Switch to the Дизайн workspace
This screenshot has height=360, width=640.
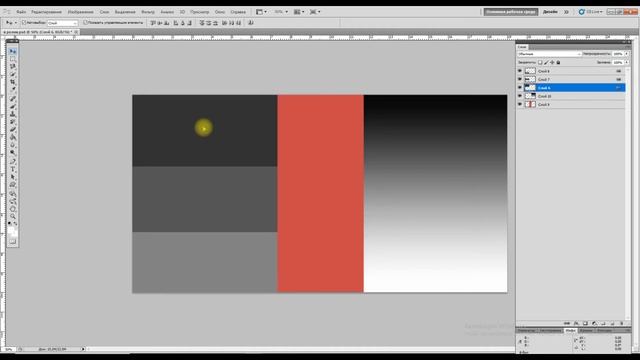tap(550, 12)
